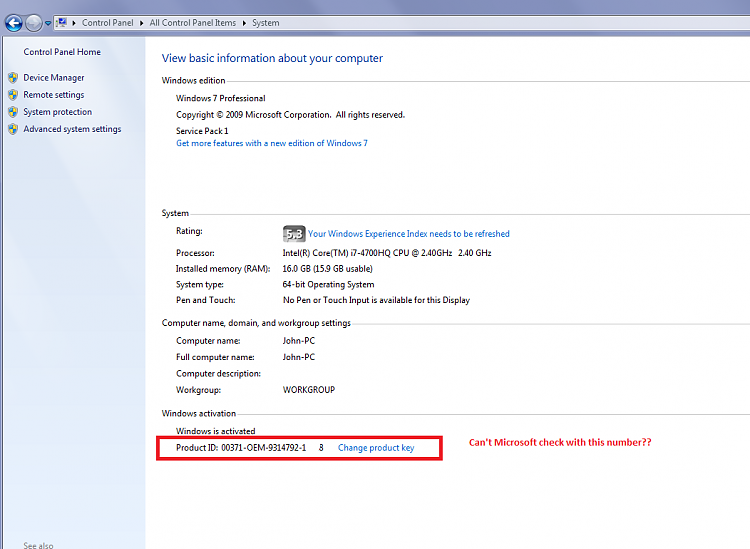This screenshot has height=549, width=750.
Task: Click the 5.3 Windows Experience rating badge
Action: click(x=294, y=234)
